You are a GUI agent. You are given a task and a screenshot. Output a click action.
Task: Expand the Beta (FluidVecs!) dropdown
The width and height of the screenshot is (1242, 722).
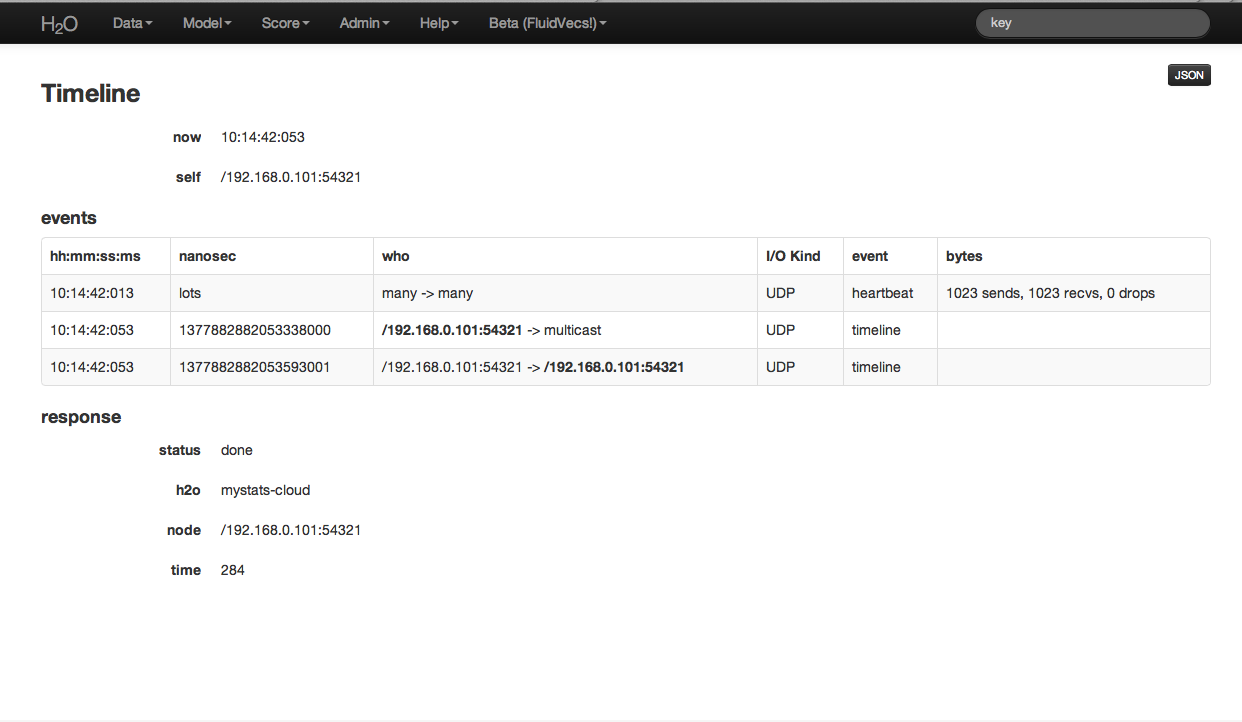pos(547,23)
